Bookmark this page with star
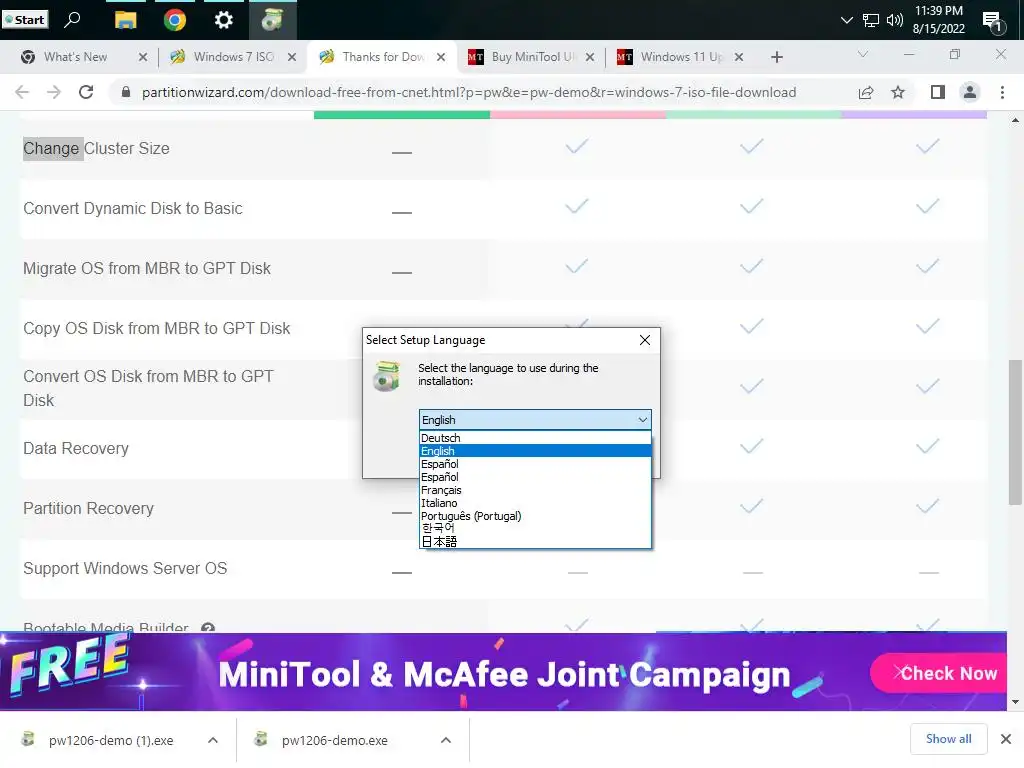Viewport: 1024px width, 768px height. coord(898,92)
